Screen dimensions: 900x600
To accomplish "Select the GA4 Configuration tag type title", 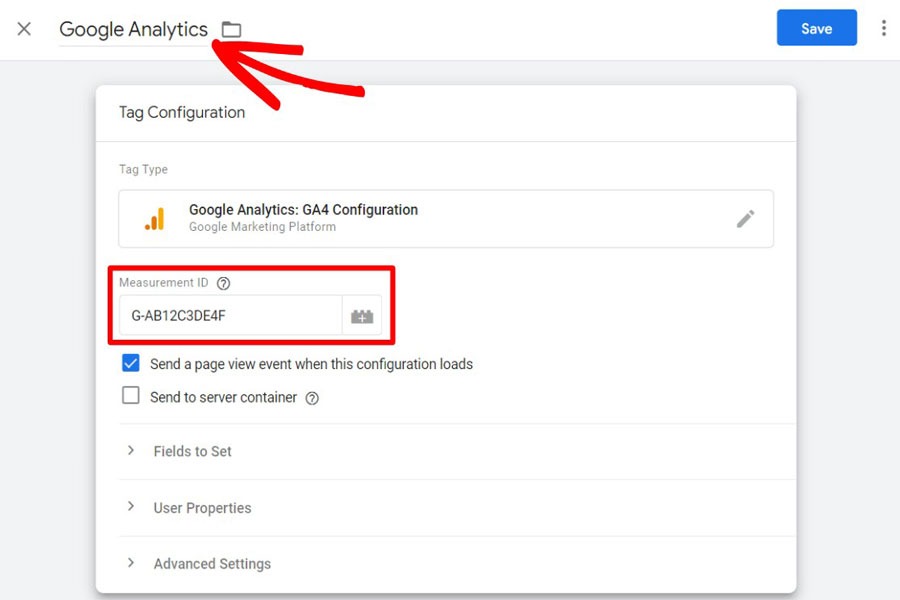I will (x=303, y=210).
